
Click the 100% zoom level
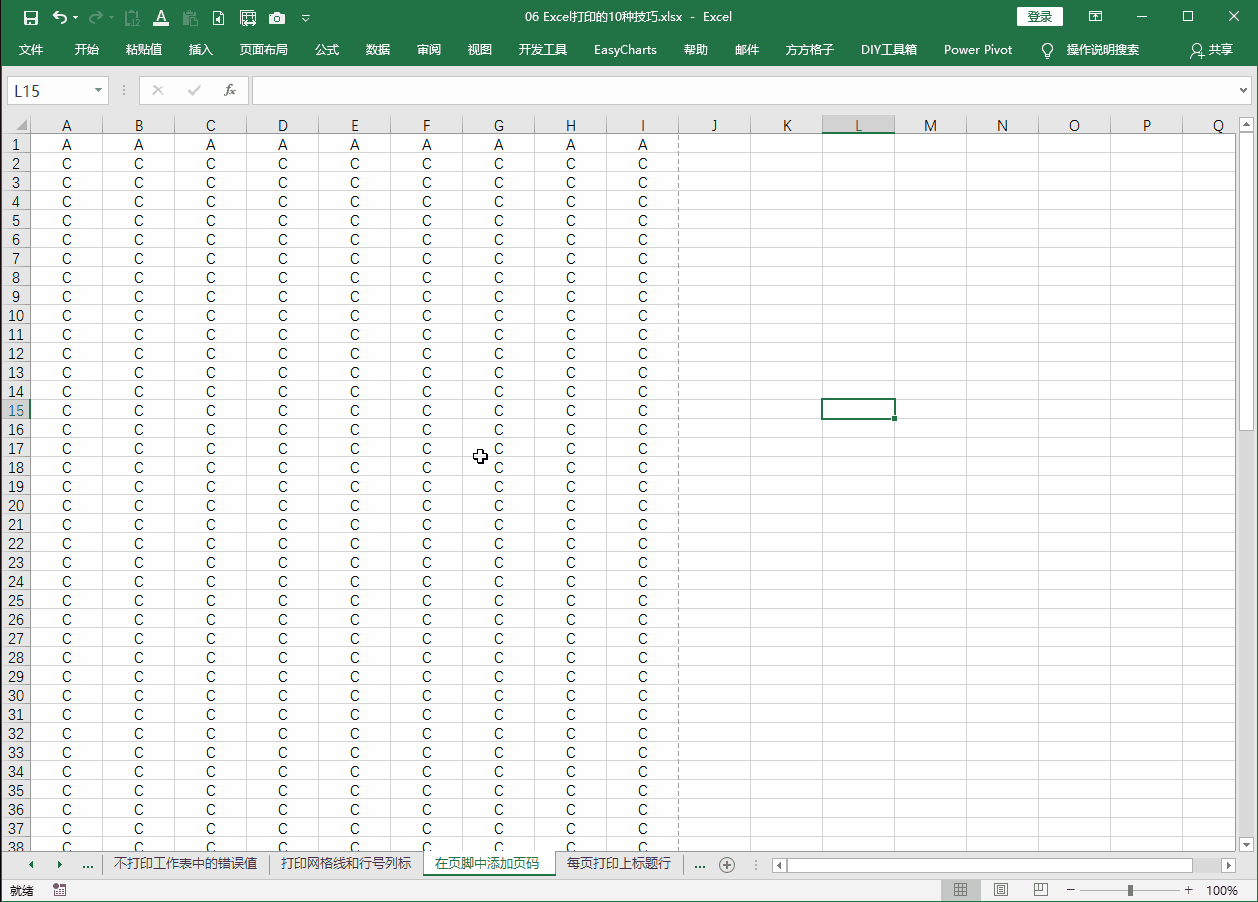(1222, 890)
